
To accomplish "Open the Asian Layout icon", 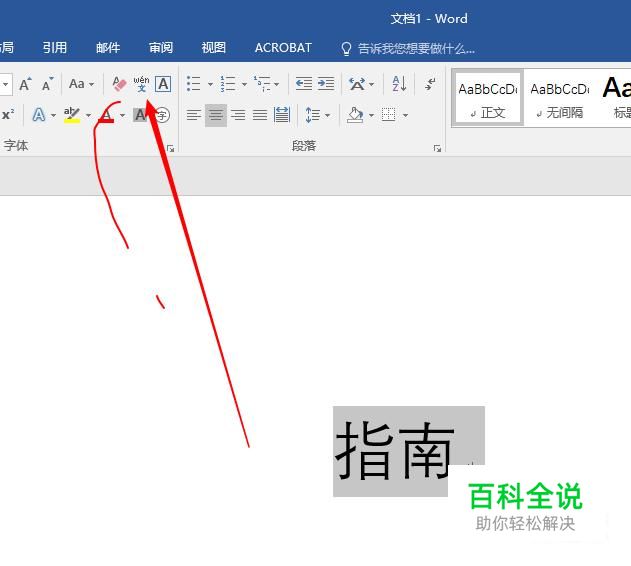I will pos(357,84).
